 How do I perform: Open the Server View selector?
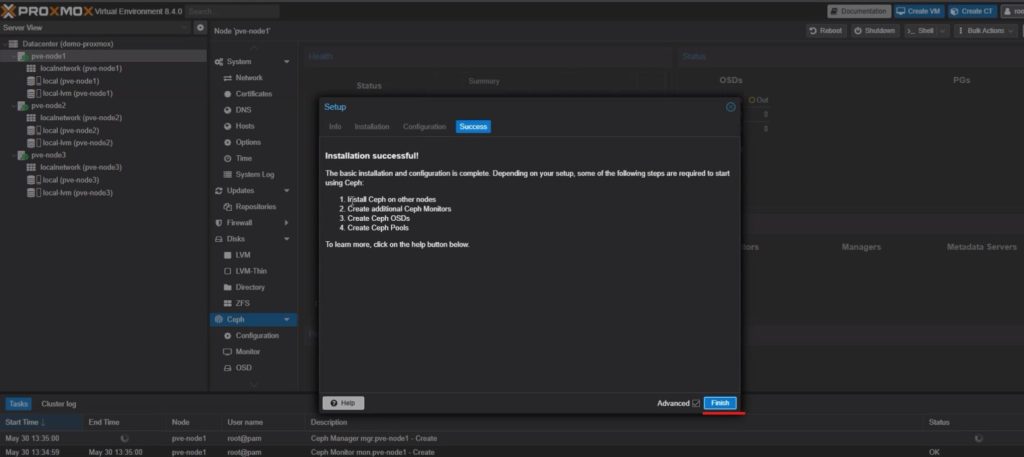point(96,28)
